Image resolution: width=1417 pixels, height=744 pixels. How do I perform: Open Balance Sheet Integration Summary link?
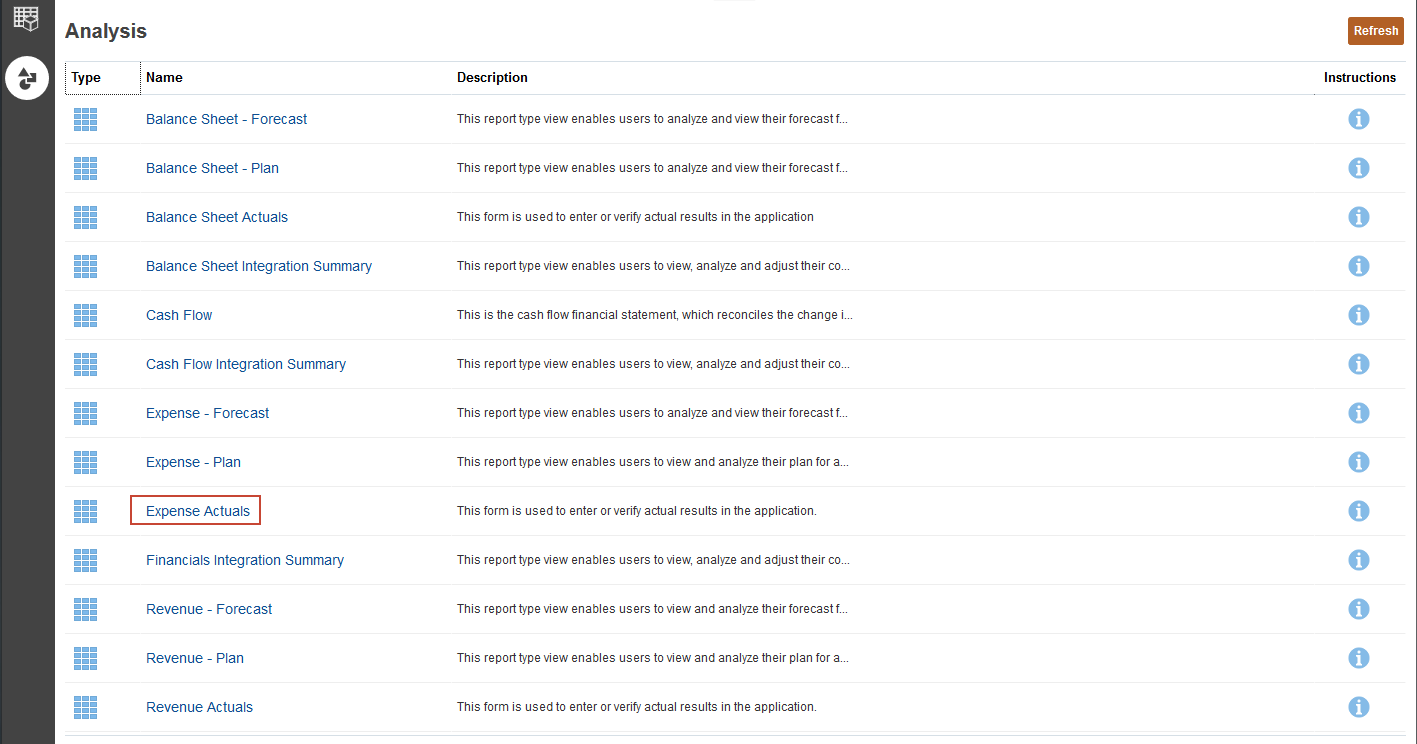[259, 266]
